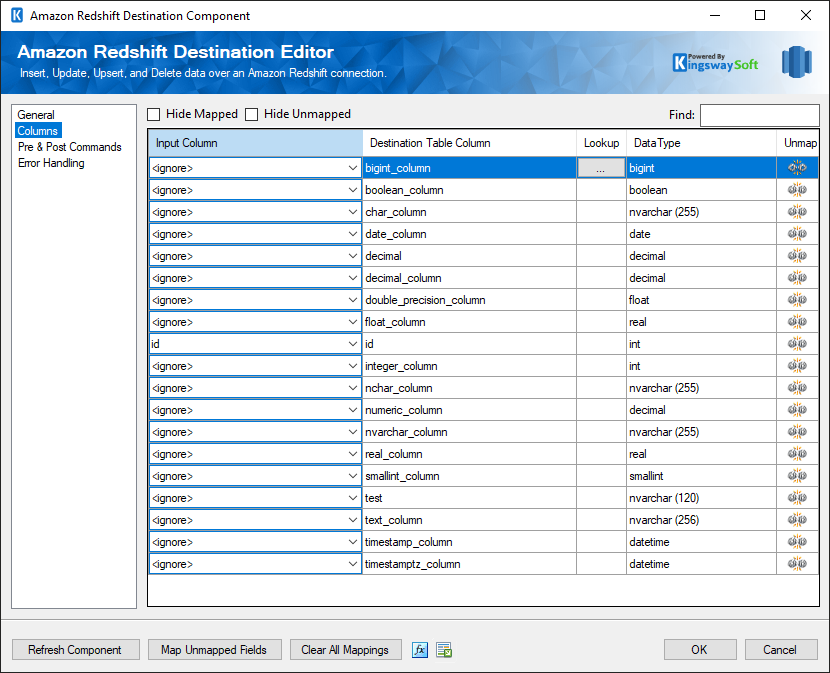Image resolution: width=830 pixels, height=673 pixels.
Task: Click unmap icon for numeric_column row
Action: (x=797, y=409)
